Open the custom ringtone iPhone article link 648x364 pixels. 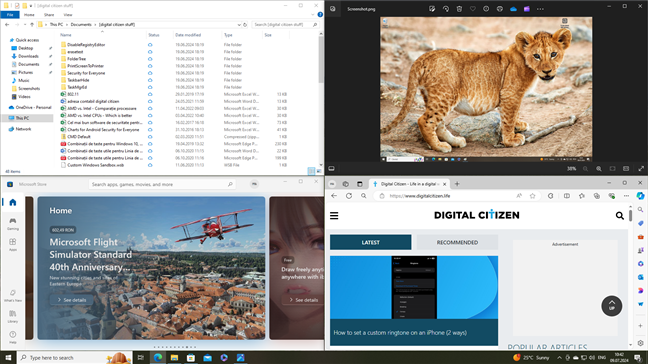coord(400,333)
